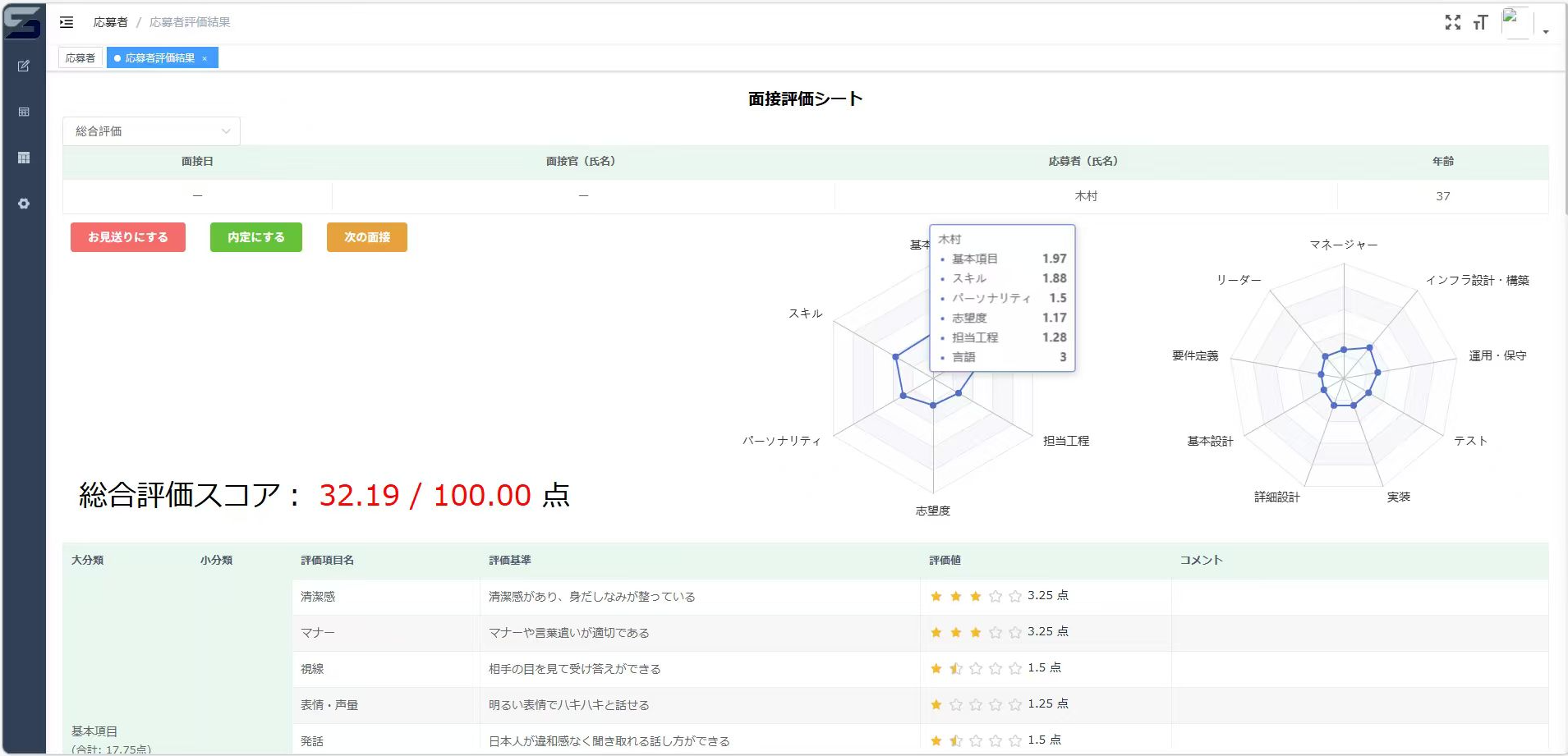Open the compose/edit icon in sidebar
This screenshot has width=1568, height=756.
[x=24, y=66]
